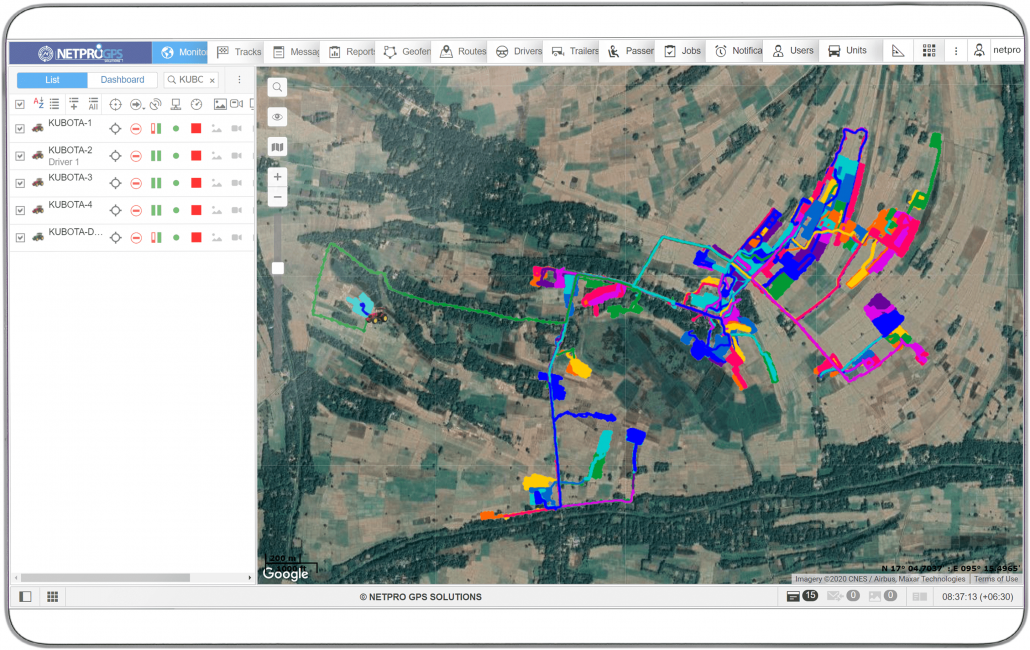
Task: Open the events registrar icon for KUBOTA-2
Action: pyautogui.click(x=196, y=156)
